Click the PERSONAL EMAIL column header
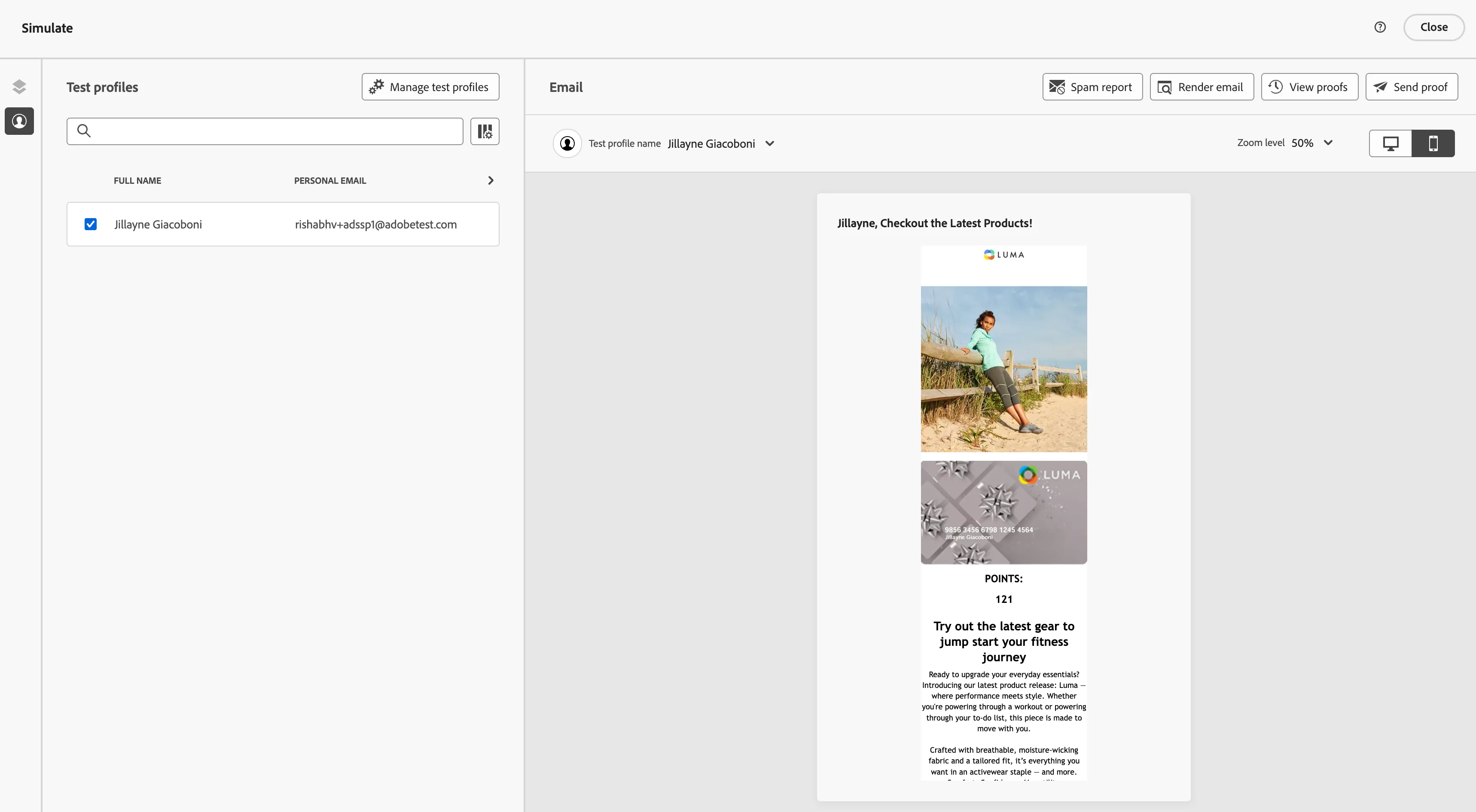Image resolution: width=1476 pixels, height=812 pixels. tap(330, 180)
